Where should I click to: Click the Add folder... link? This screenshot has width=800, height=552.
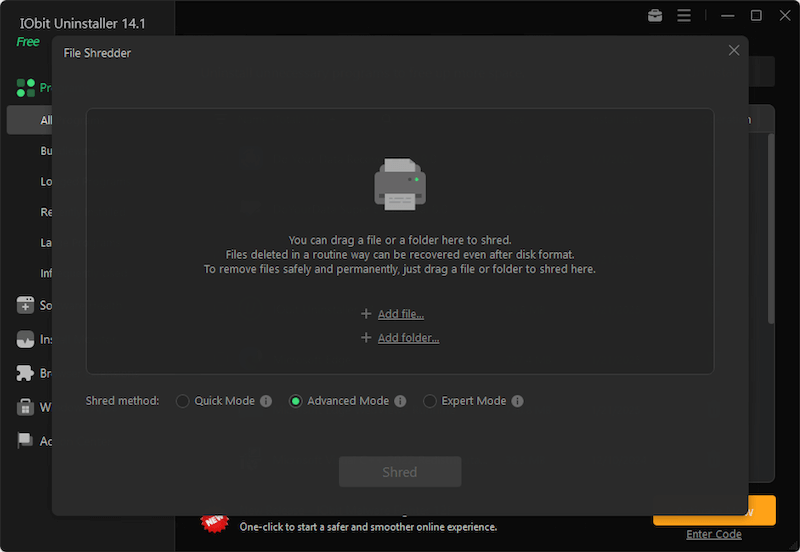408,338
